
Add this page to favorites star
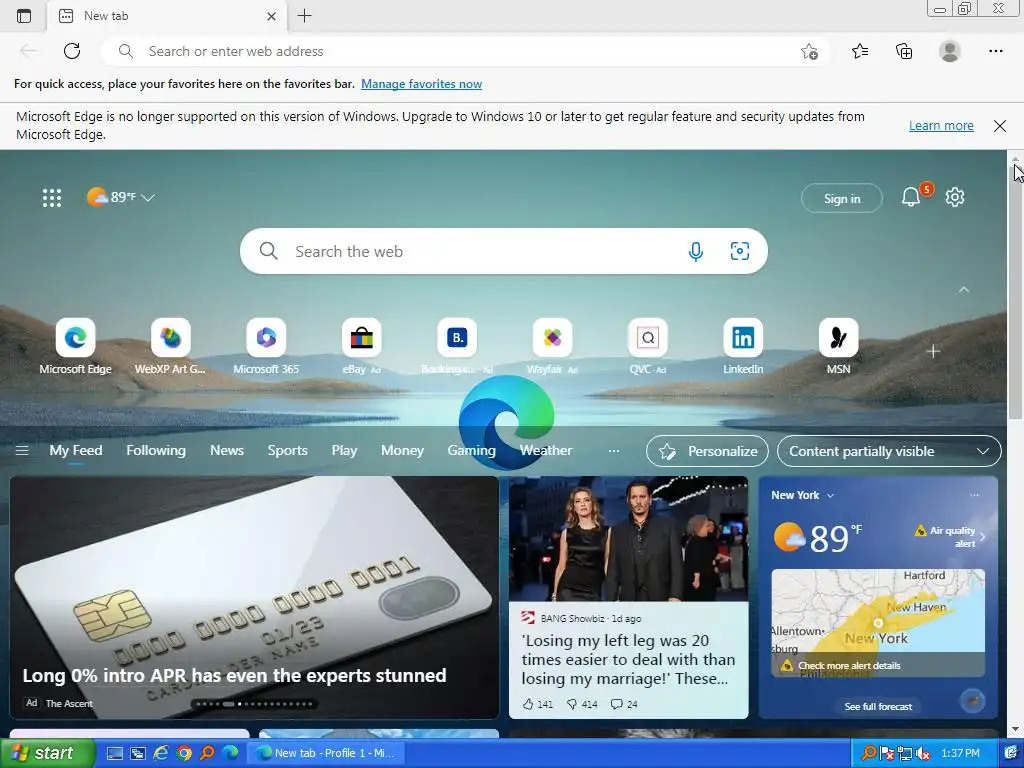[809, 52]
